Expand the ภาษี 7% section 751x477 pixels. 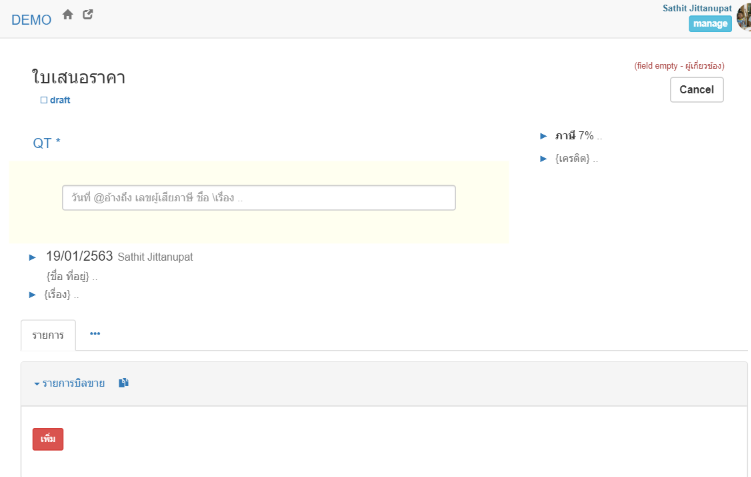[543, 135]
